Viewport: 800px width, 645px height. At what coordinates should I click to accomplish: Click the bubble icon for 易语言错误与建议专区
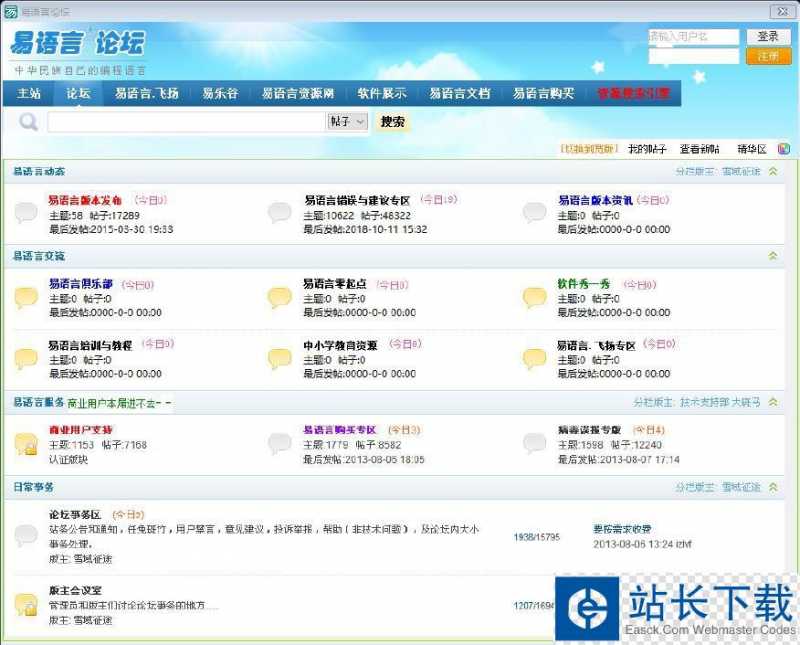click(x=280, y=213)
